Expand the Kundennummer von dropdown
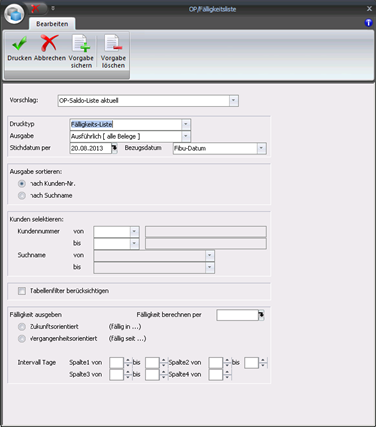The width and height of the screenshot is (376, 427). (x=134, y=232)
